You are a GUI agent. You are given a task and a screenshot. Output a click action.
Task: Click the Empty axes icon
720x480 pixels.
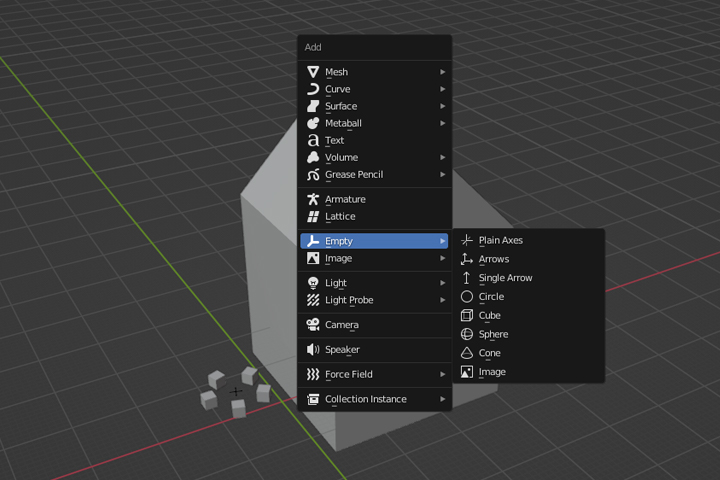313,241
